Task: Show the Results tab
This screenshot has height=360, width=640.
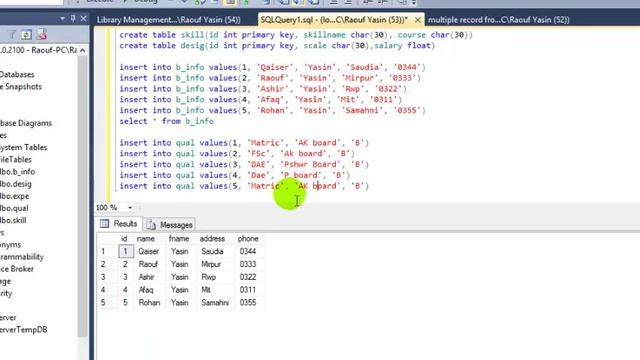Action: (119, 224)
